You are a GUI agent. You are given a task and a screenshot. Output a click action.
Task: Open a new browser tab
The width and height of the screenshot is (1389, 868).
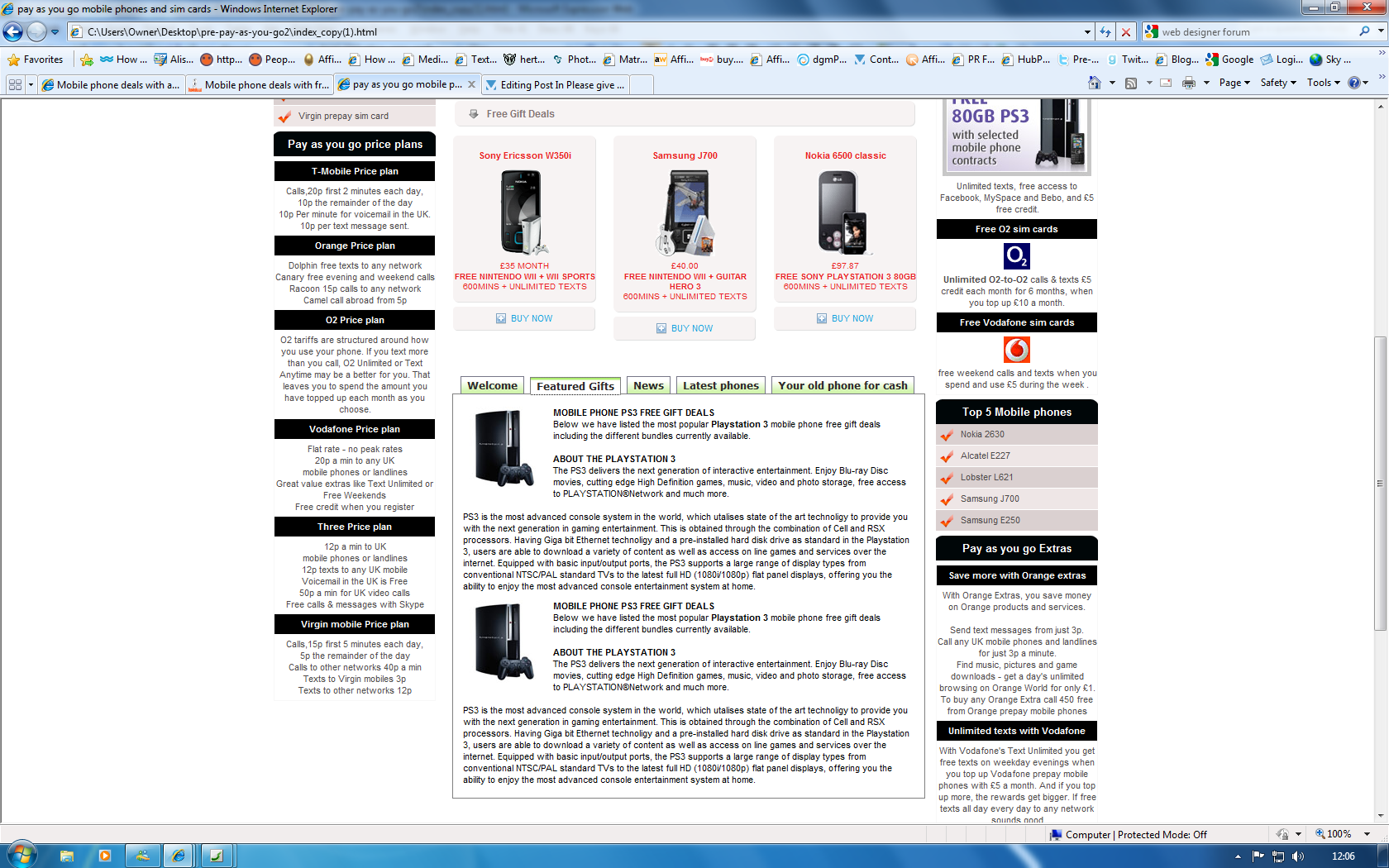click(x=642, y=84)
